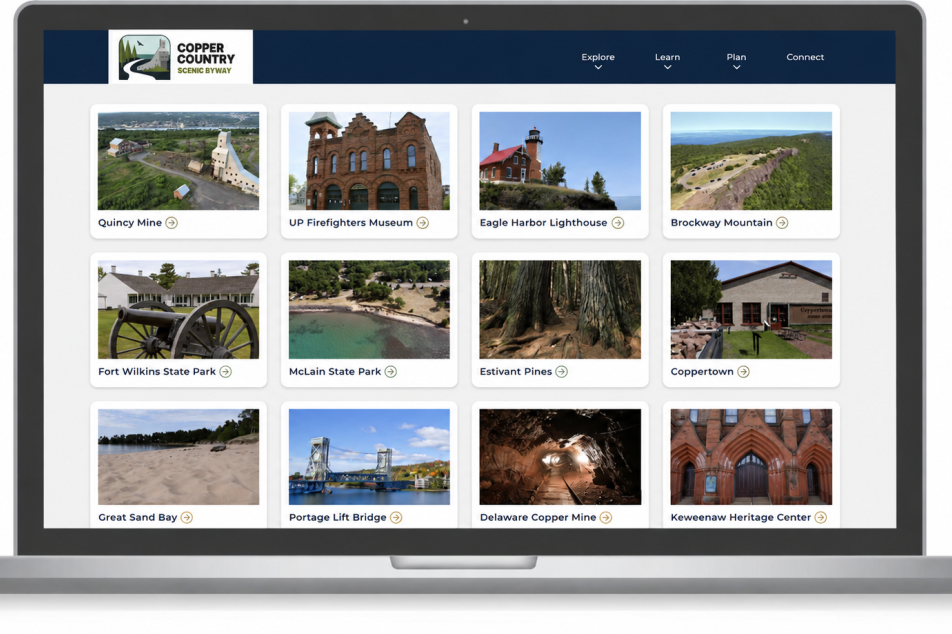Select the McLain State Park shoreline photo
This screenshot has width=952, height=634.
[369, 310]
